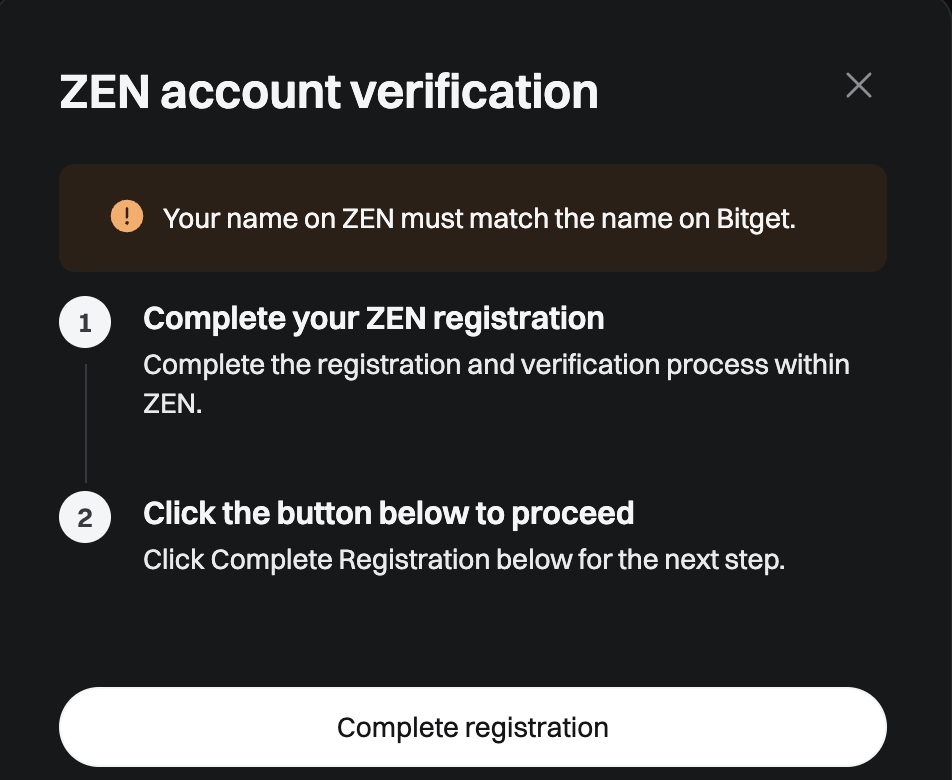Select the step 2 number circle
This screenshot has height=780, width=952.
(85, 517)
